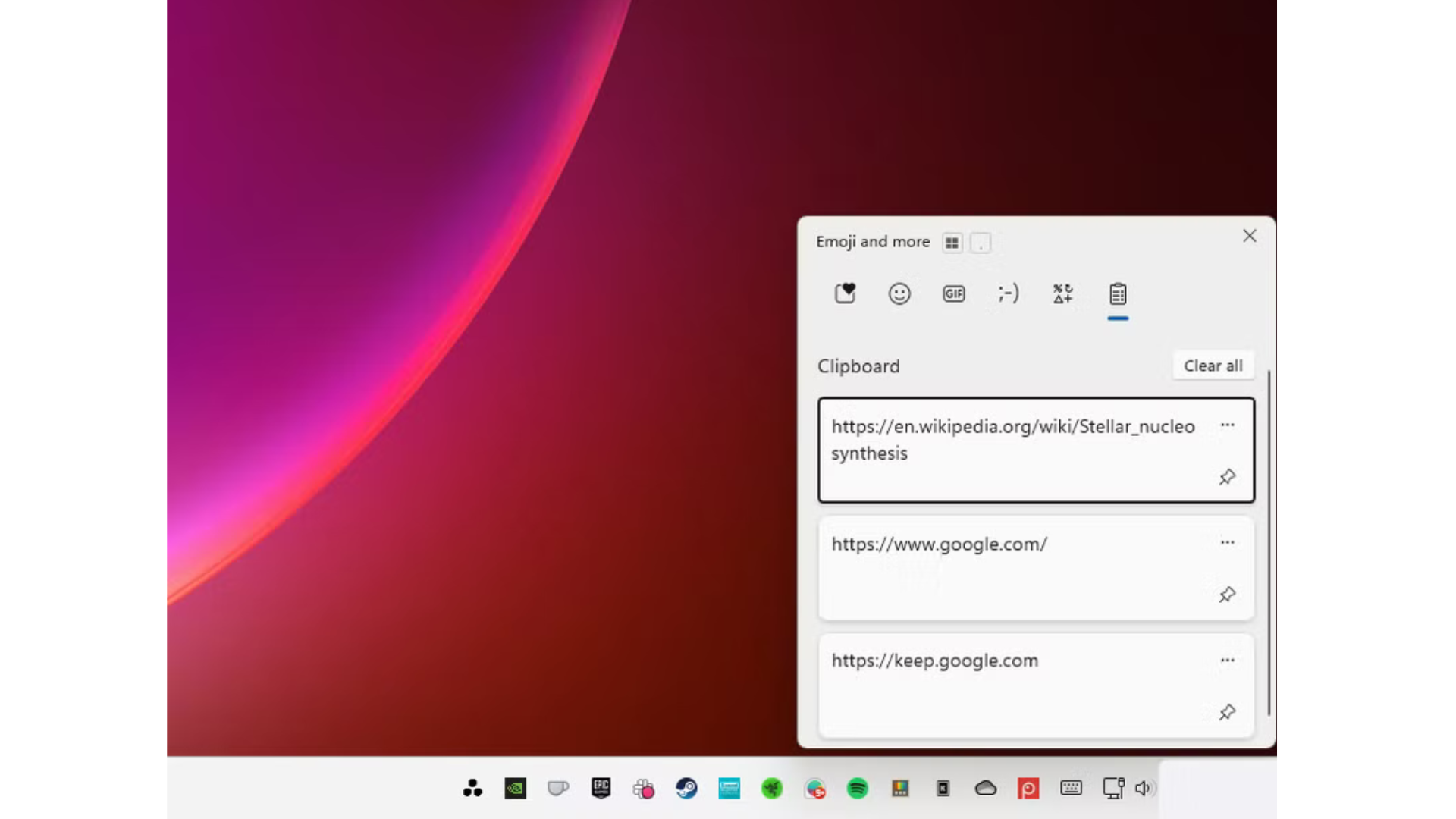
Task: Click the grid layout icon beside Emoji and more
Action: point(952,243)
